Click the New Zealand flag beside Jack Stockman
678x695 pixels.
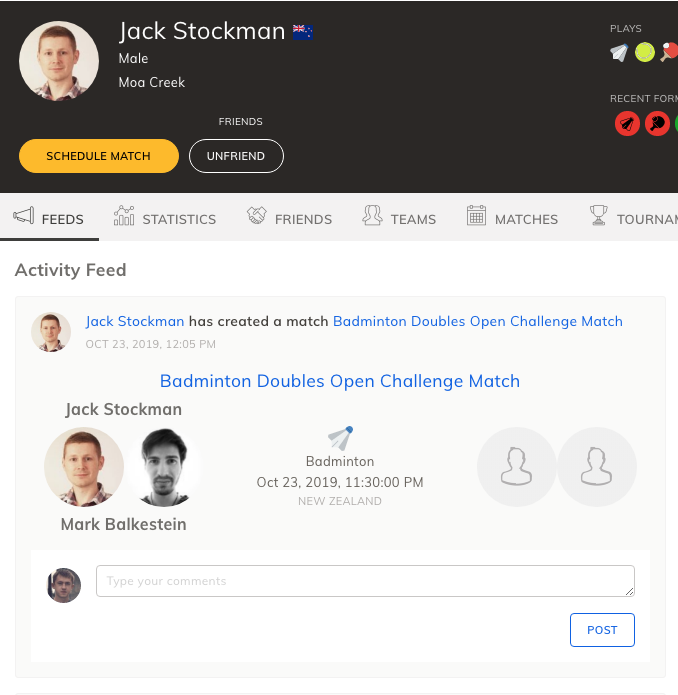[303, 32]
